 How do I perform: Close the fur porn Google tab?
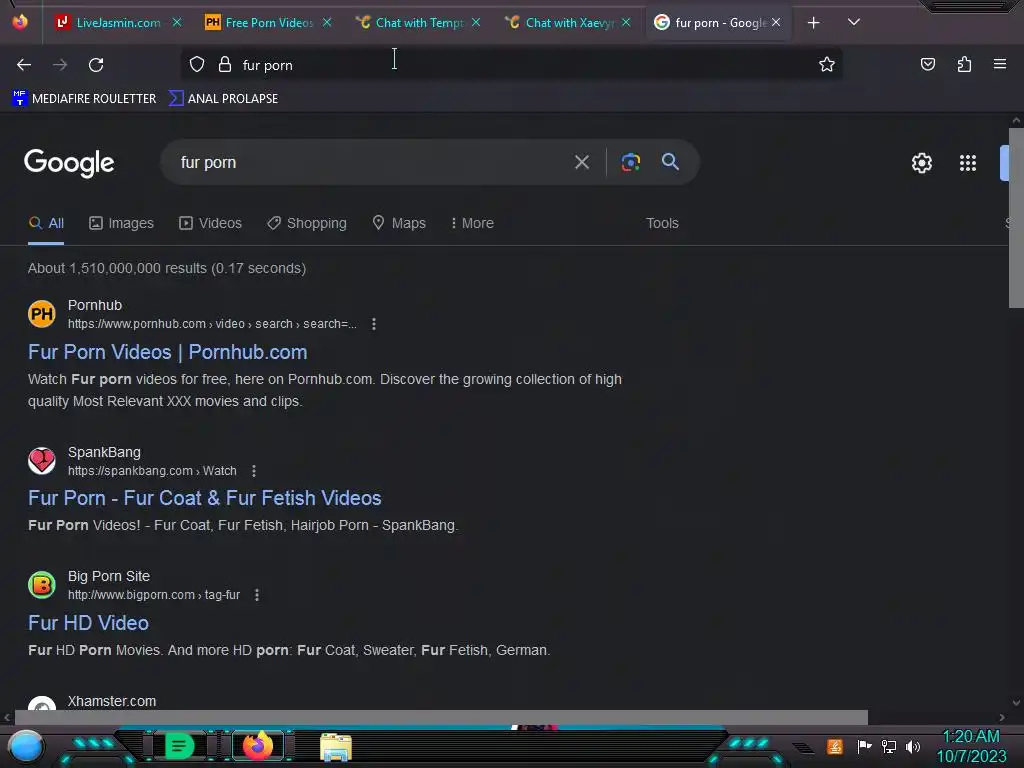point(776,23)
